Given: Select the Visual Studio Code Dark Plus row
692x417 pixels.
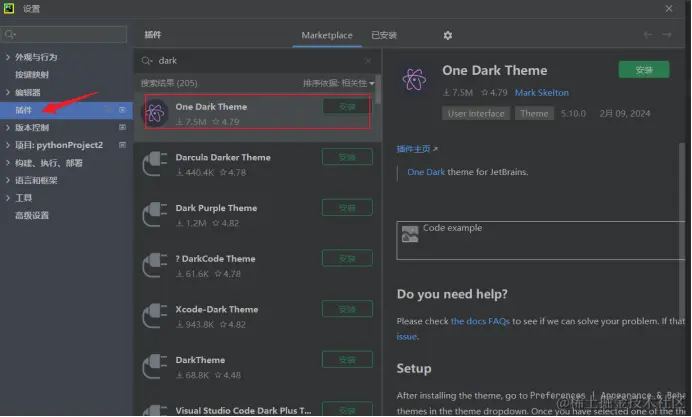Looking at the screenshot, I should coord(257,409).
